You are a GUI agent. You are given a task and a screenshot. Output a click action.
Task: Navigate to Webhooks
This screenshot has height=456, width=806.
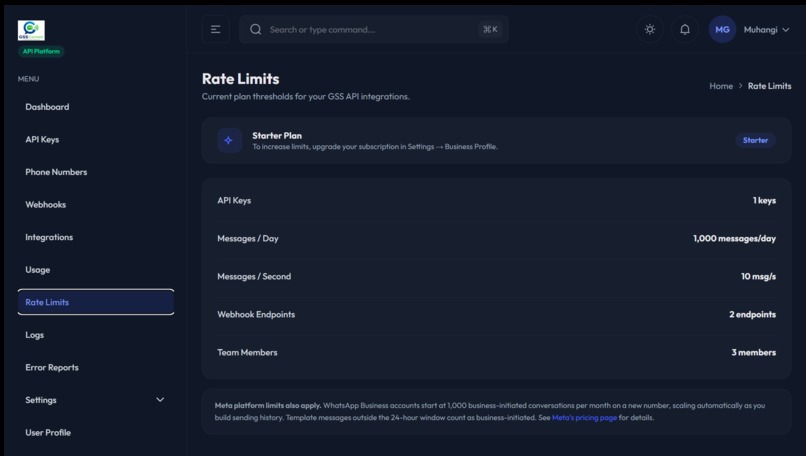pyautogui.click(x=96, y=205)
